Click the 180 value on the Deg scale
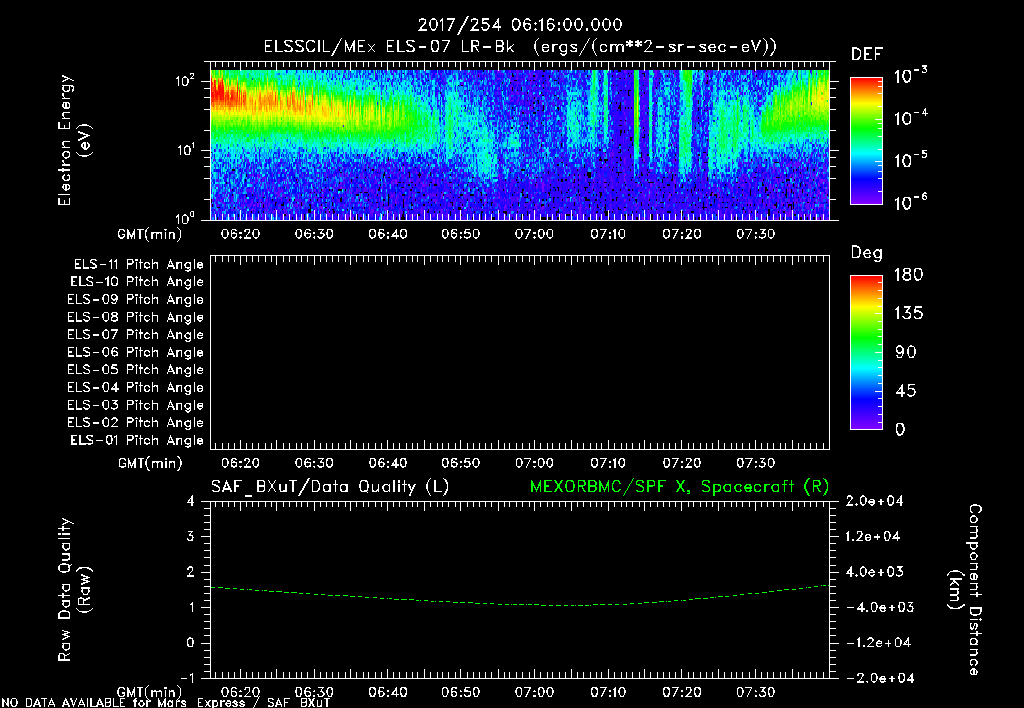 (x=908, y=275)
